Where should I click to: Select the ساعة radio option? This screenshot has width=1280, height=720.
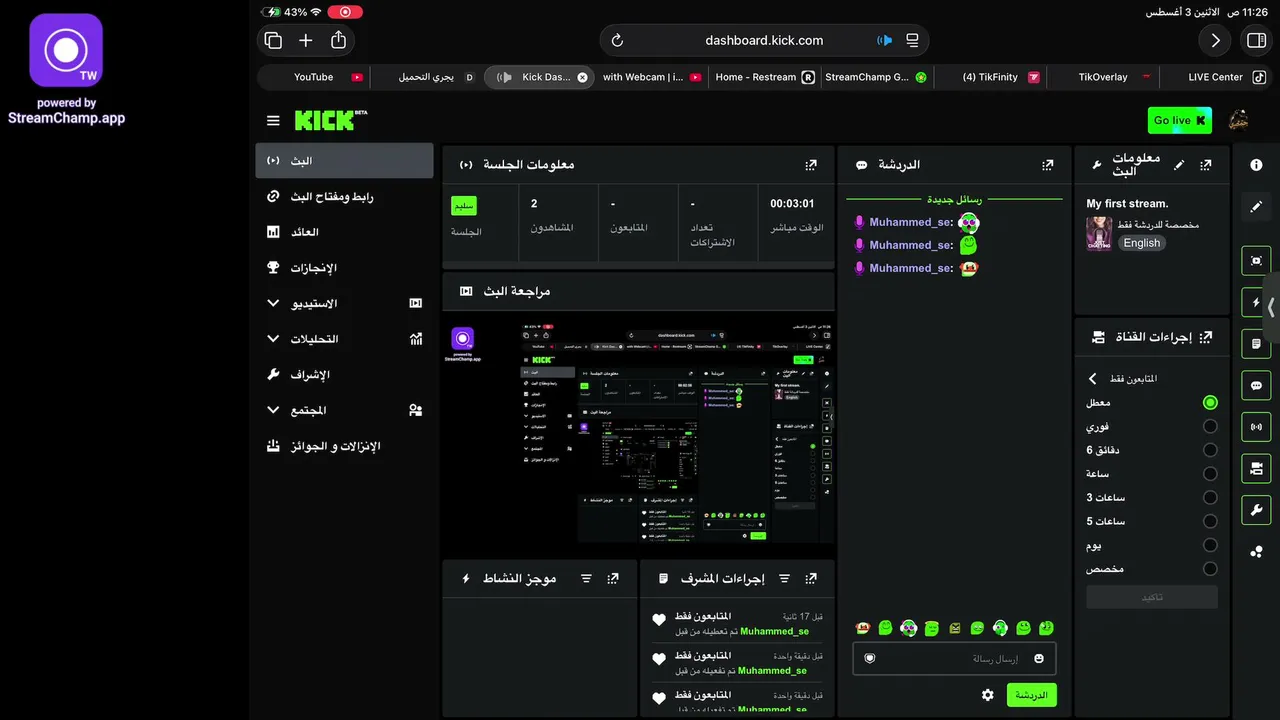tap(1210, 474)
